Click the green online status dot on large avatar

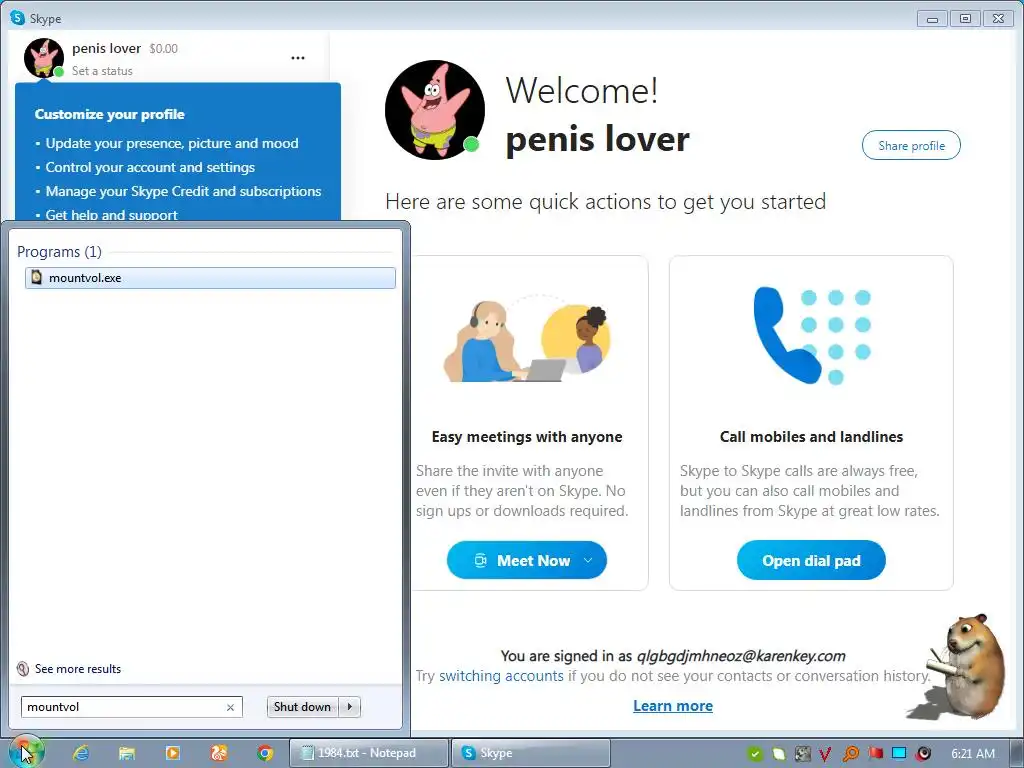pos(471,144)
